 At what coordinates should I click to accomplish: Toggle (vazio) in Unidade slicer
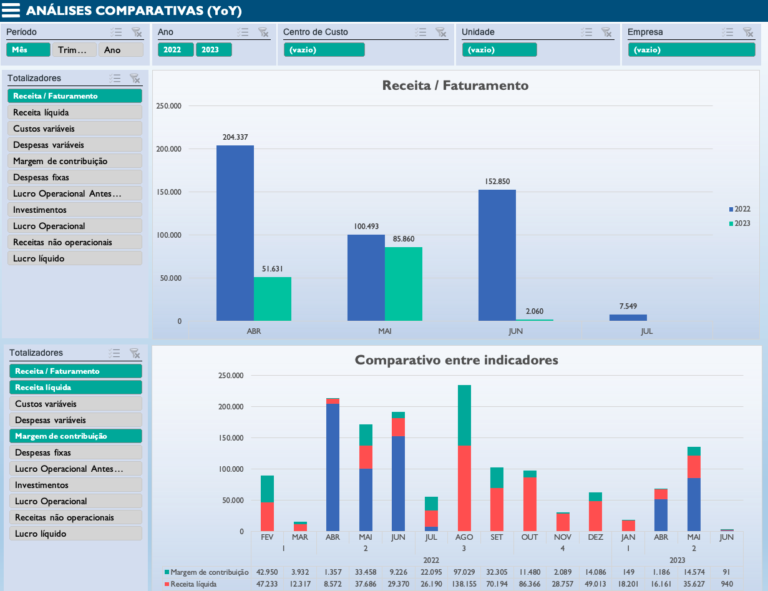499,50
